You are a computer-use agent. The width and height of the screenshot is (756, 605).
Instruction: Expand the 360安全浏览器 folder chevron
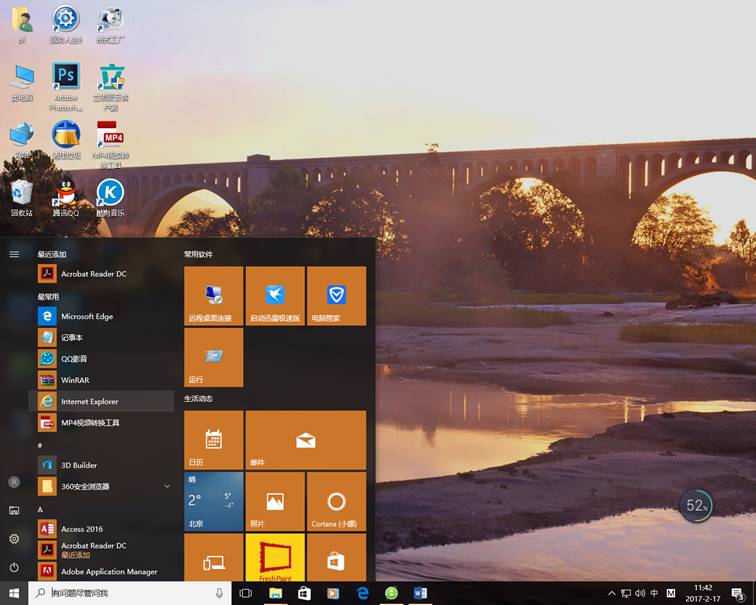point(167,486)
